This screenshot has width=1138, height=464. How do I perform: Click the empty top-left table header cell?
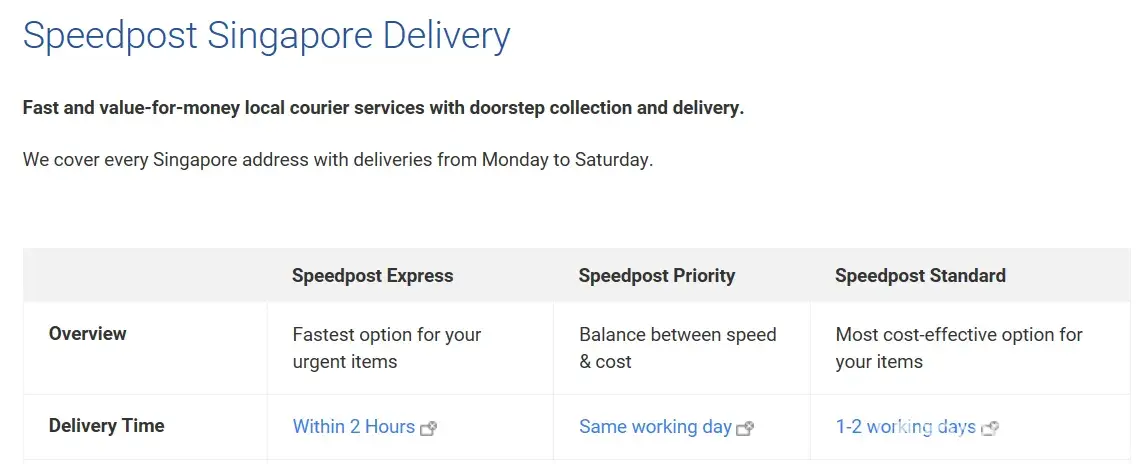click(145, 276)
